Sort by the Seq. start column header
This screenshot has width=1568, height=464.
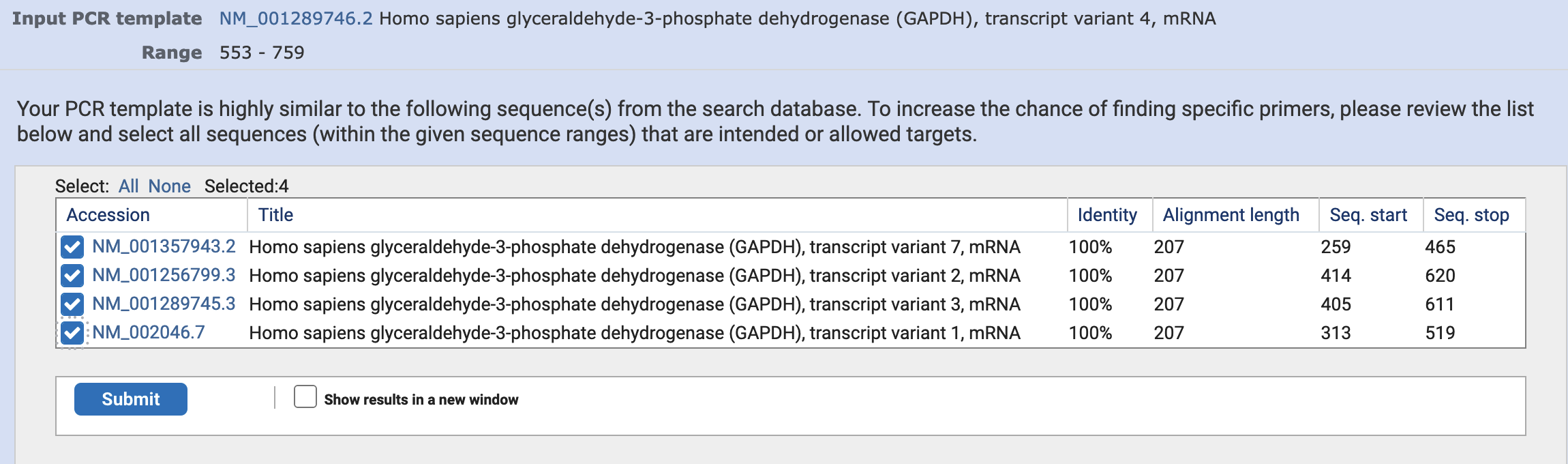pyautogui.click(x=1368, y=215)
